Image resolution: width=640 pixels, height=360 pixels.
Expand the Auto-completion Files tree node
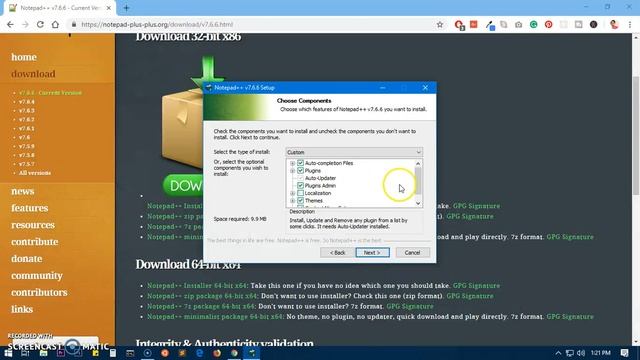pyautogui.click(x=292, y=163)
